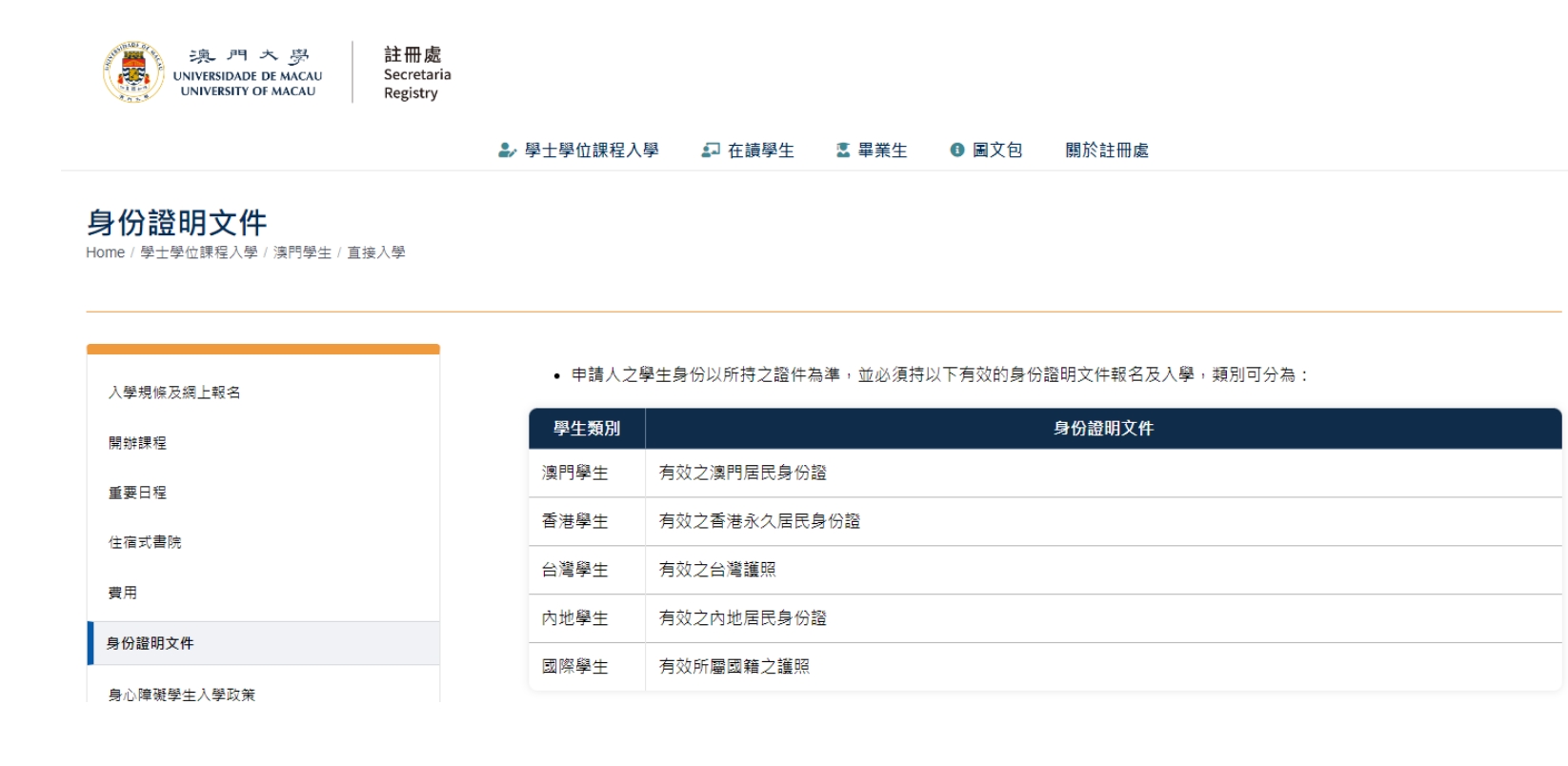
Task: Click the 有效之內地居民身份證 cell
Action: point(1103,618)
